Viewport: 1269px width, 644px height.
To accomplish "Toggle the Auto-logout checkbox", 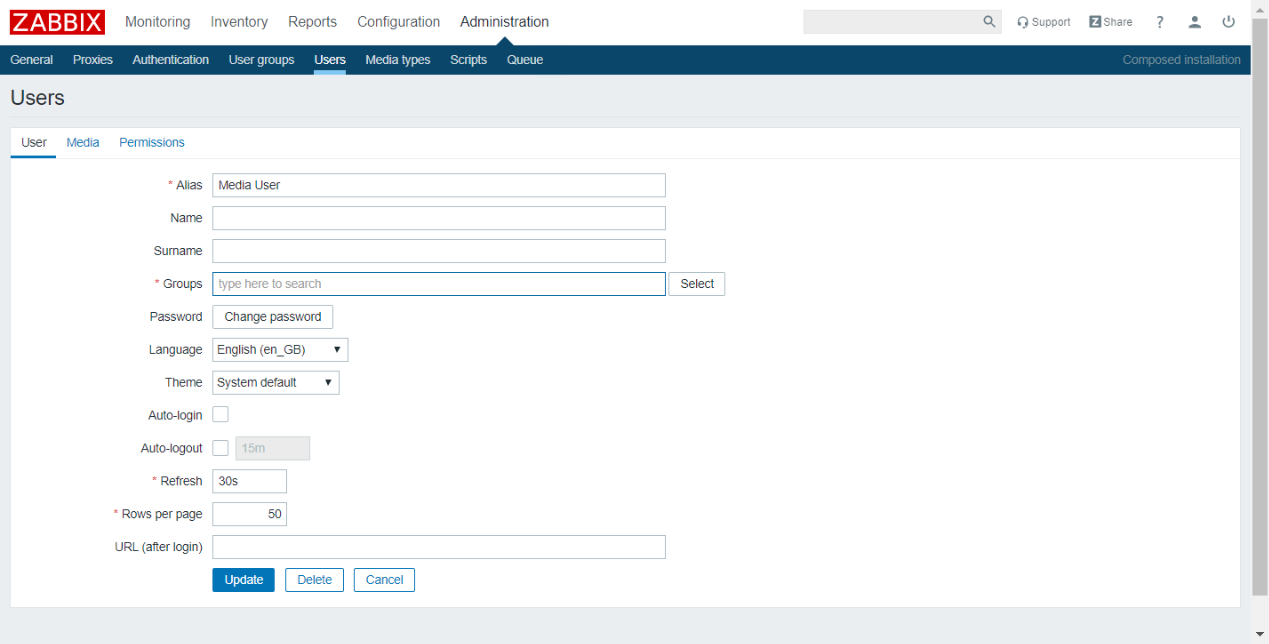I will point(221,448).
